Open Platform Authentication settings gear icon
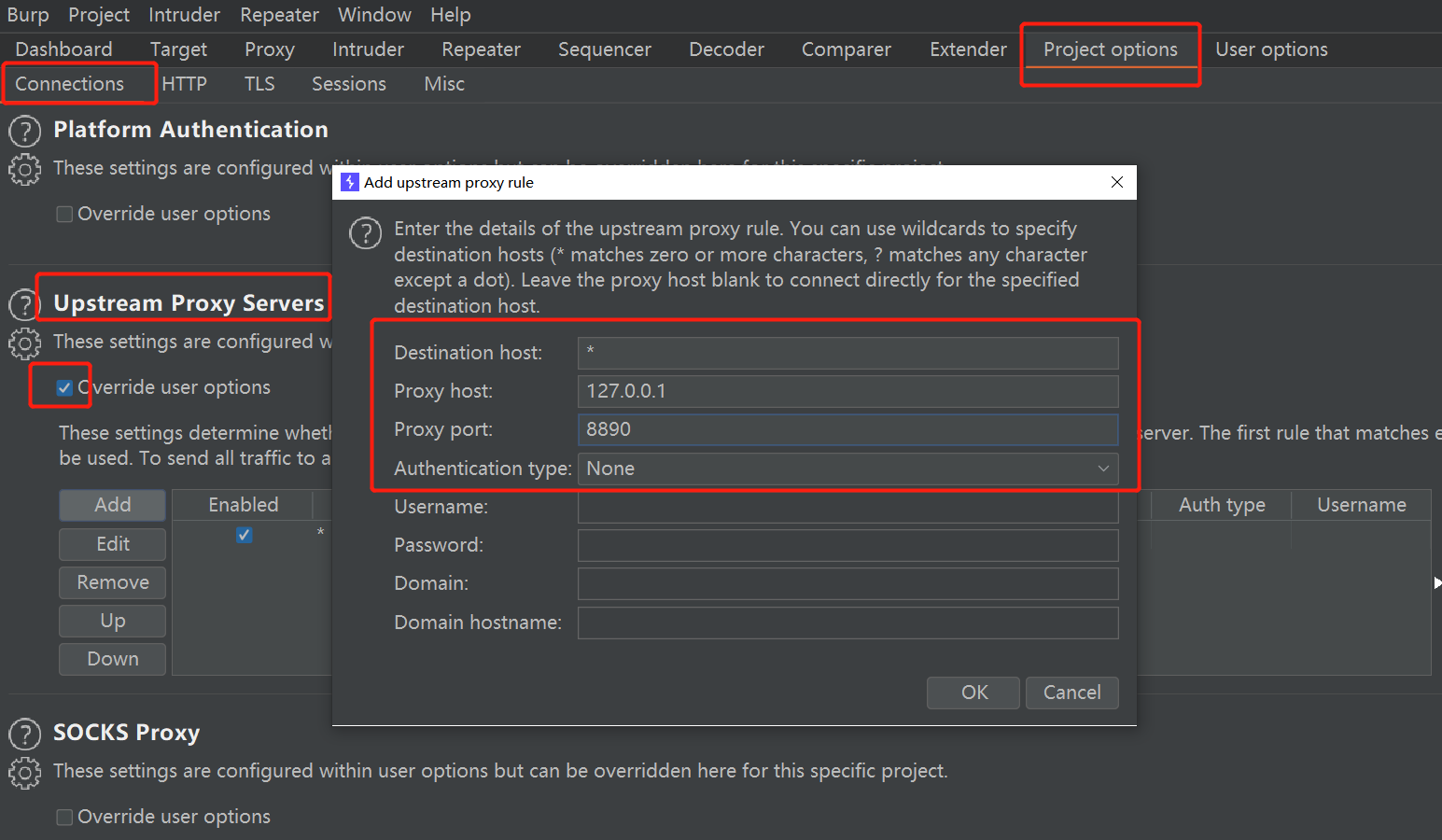This screenshot has width=1442, height=840. 25,170
